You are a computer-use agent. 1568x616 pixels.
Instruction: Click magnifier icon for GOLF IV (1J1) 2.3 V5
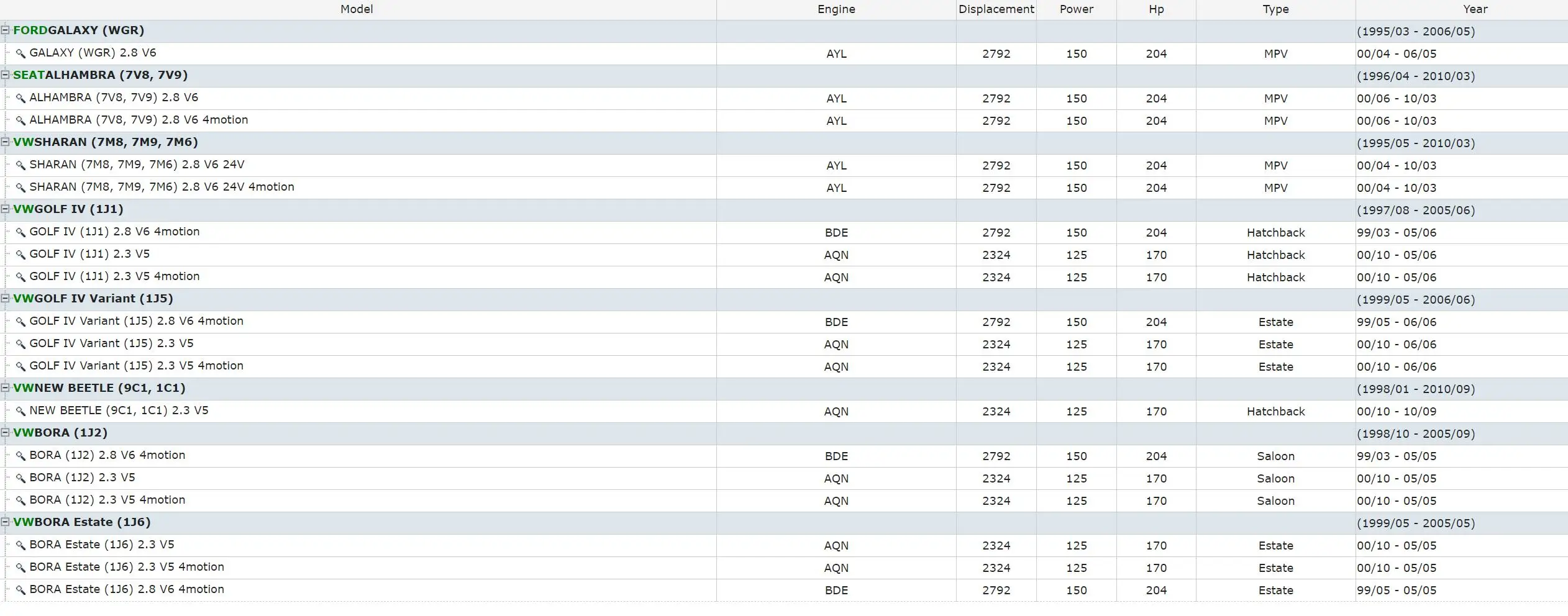pos(21,255)
